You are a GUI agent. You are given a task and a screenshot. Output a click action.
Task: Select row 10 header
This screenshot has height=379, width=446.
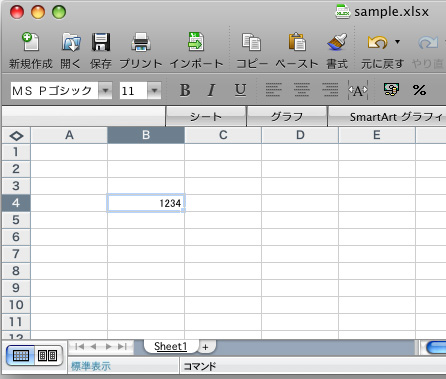[x=16, y=305]
